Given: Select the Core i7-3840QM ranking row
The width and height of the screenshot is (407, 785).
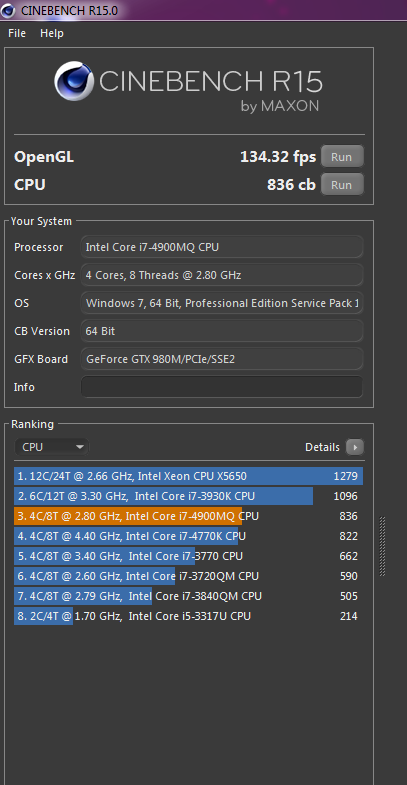Looking at the screenshot, I should [188, 596].
